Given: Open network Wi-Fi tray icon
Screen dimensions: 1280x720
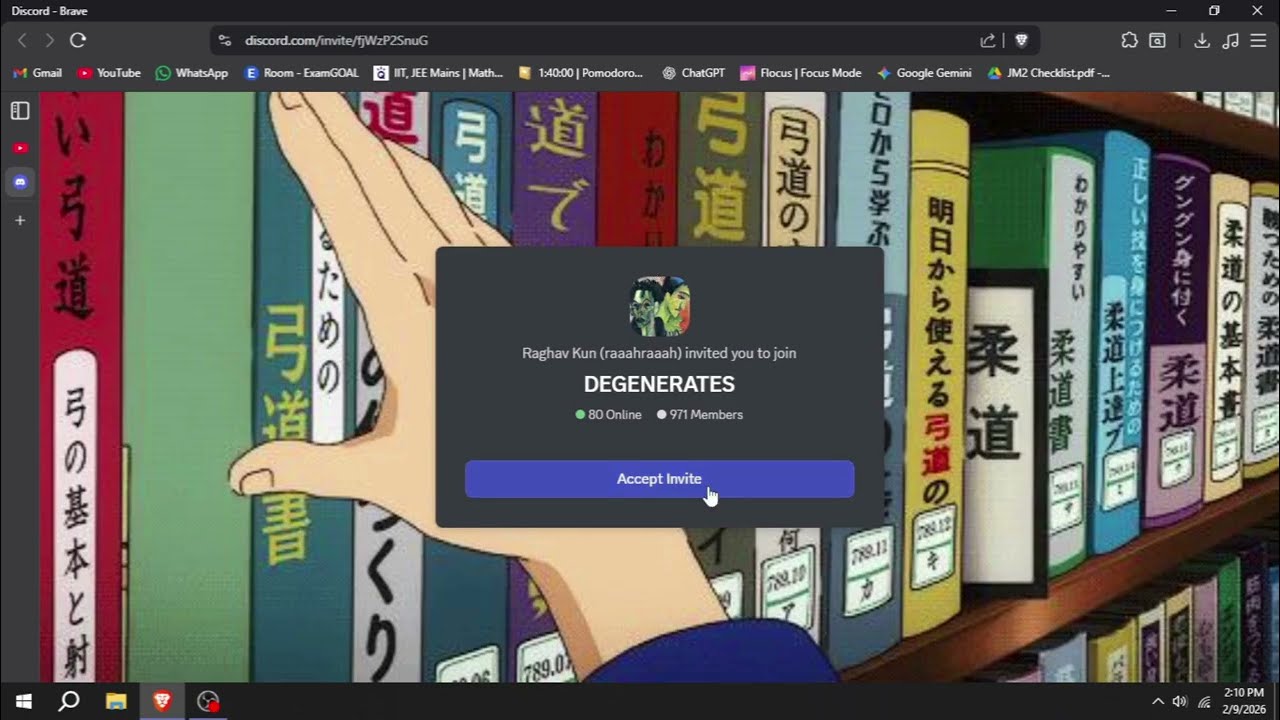Looking at the screenshot, I should [x=1204, y=701].
